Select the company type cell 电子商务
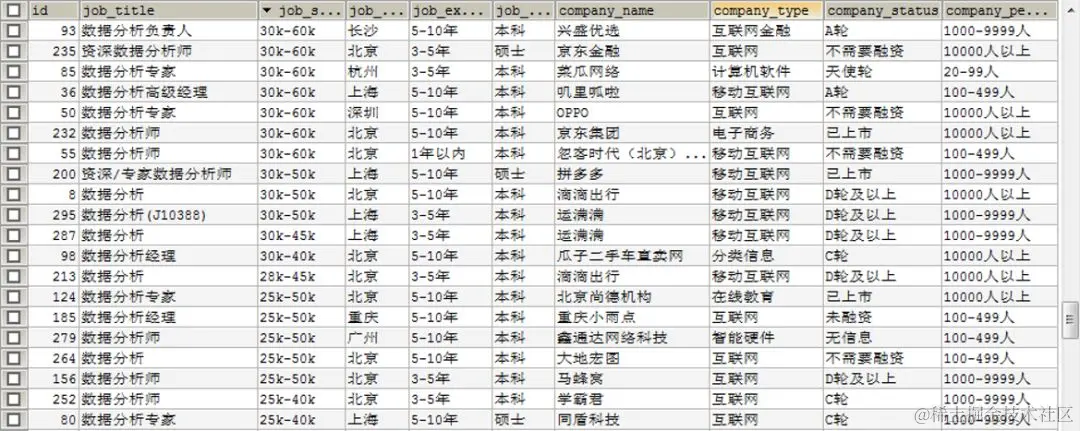This screenshot has width=1080, height=431. (767, 133)
